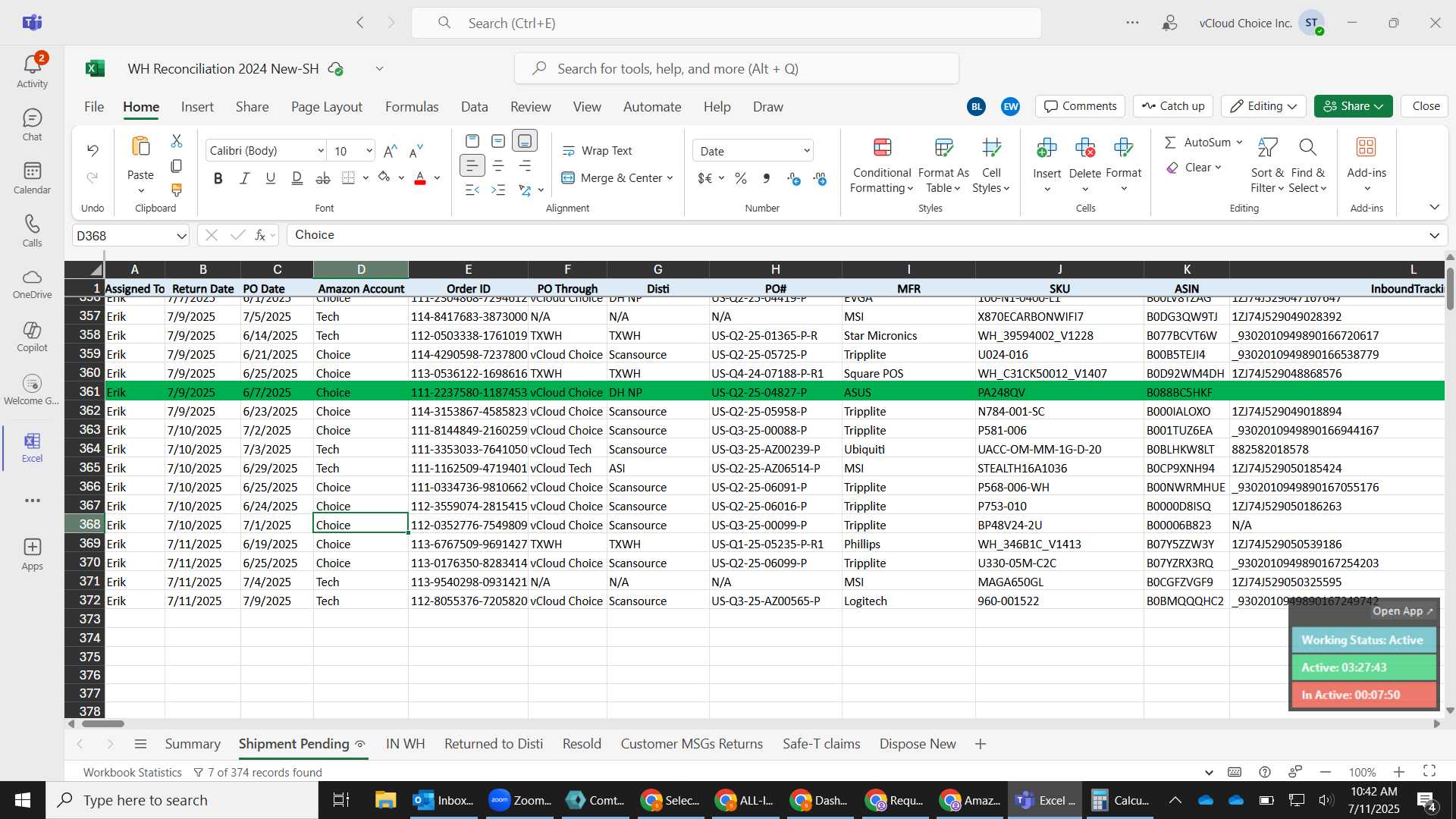Click the Insert cells icon
Screen dimensions: 1456x819
(1046, 147)
